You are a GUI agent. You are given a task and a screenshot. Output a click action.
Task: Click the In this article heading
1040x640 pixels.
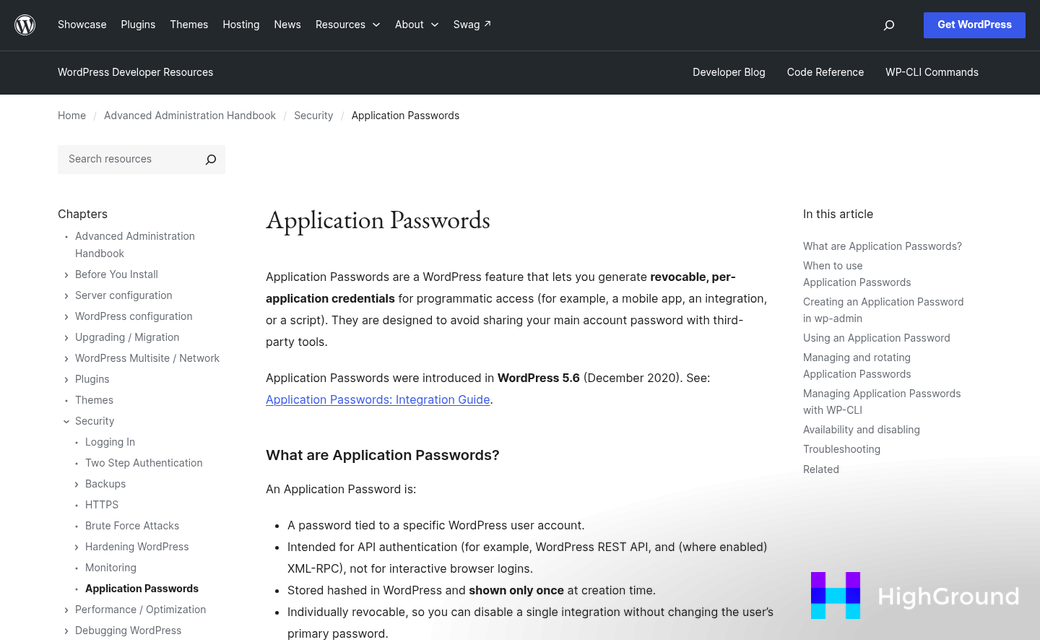point(838,214)
